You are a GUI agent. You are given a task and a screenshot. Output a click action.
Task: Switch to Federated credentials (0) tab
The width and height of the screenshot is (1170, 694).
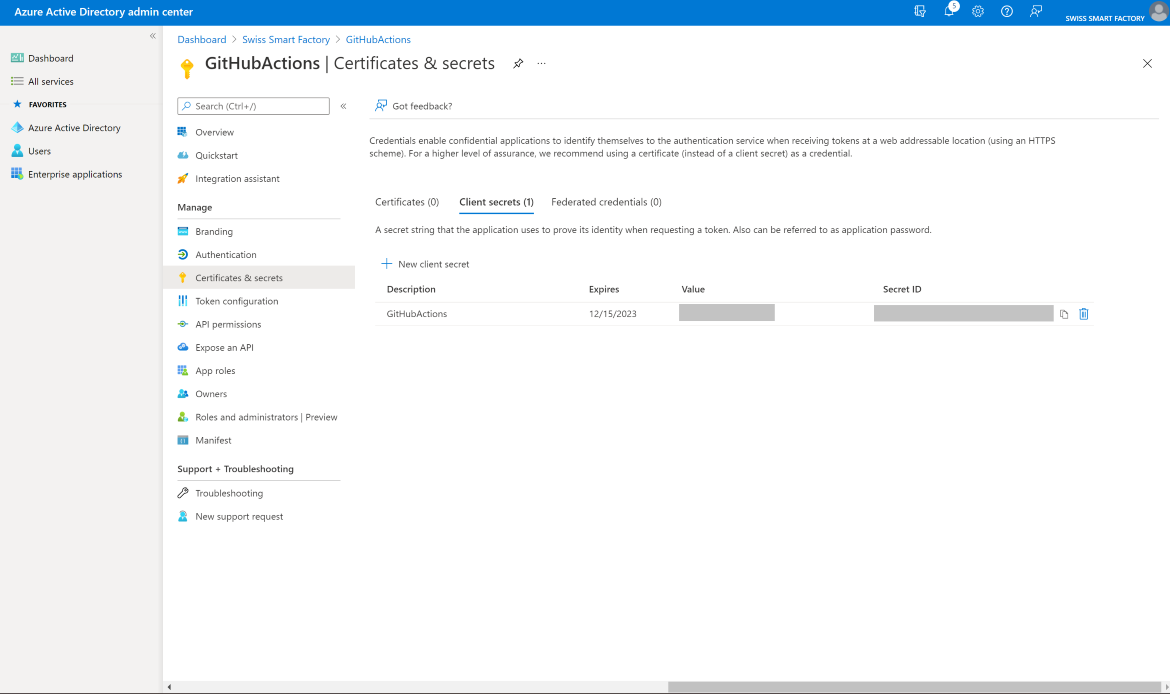point(606,202)
